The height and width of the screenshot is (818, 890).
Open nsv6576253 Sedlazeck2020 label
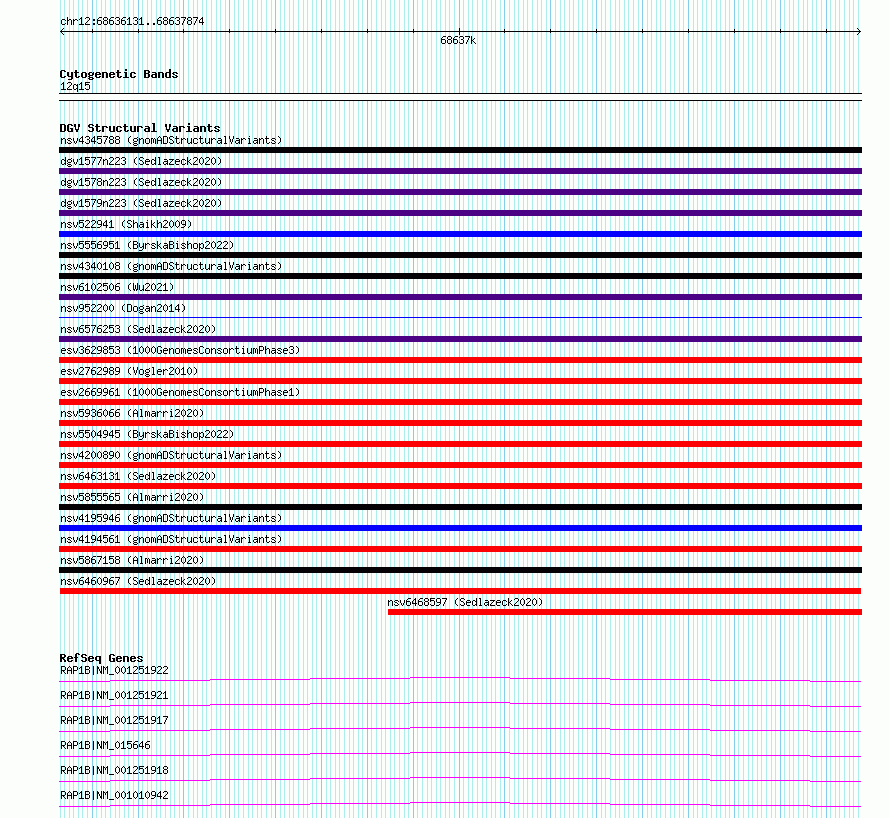pyautogui.click(x=138, y=329)
